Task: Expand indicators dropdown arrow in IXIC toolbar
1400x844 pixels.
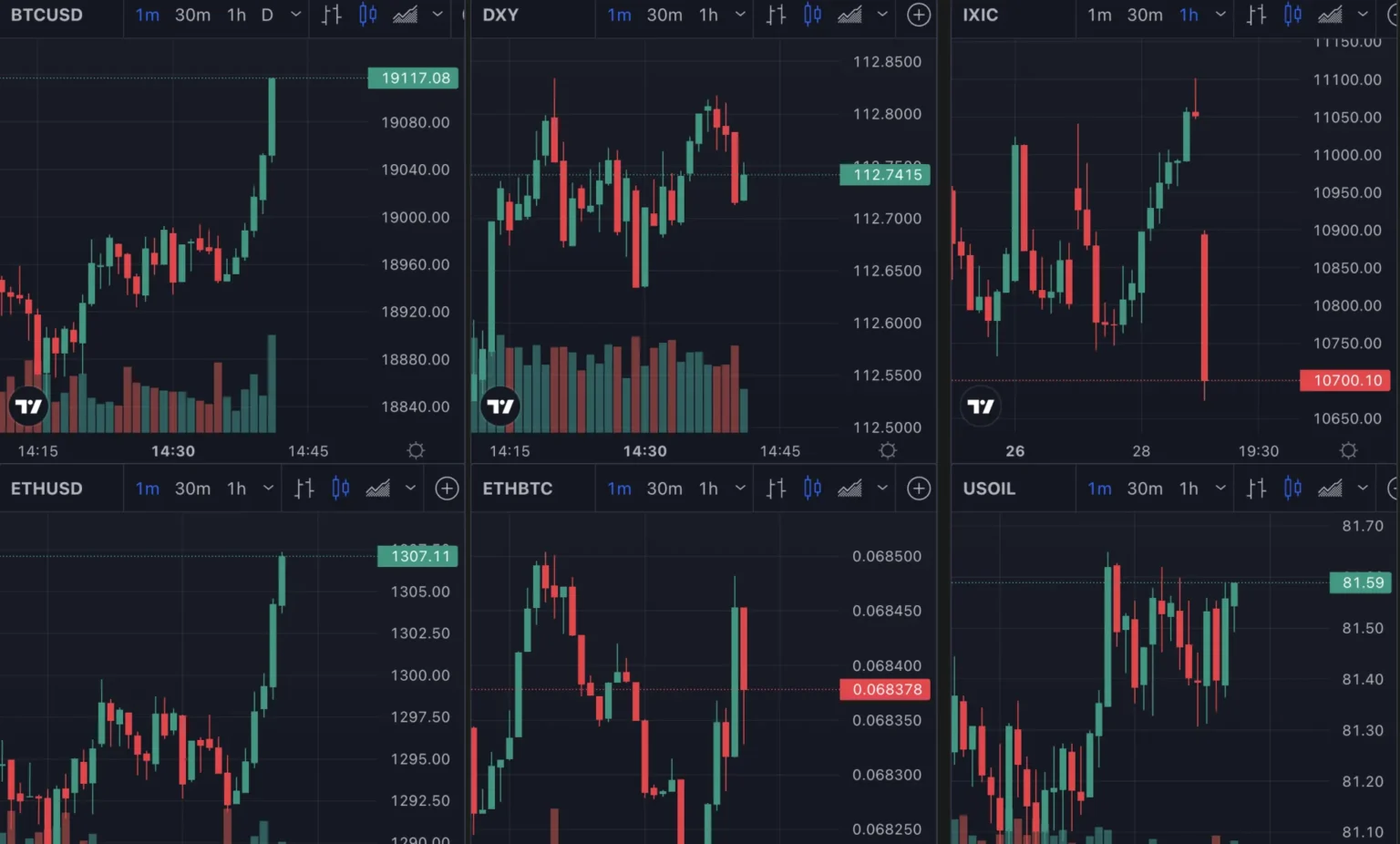Action: [1363, 15]
